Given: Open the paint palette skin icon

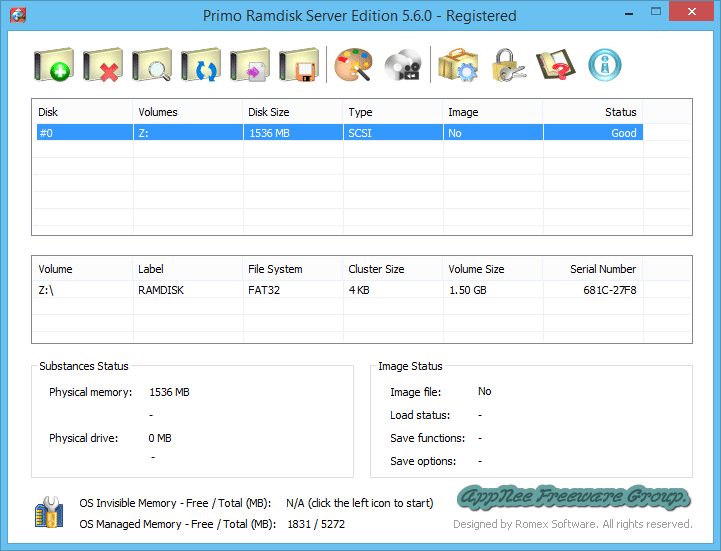Looking at the screenshot, I should (x=353, y=65).
